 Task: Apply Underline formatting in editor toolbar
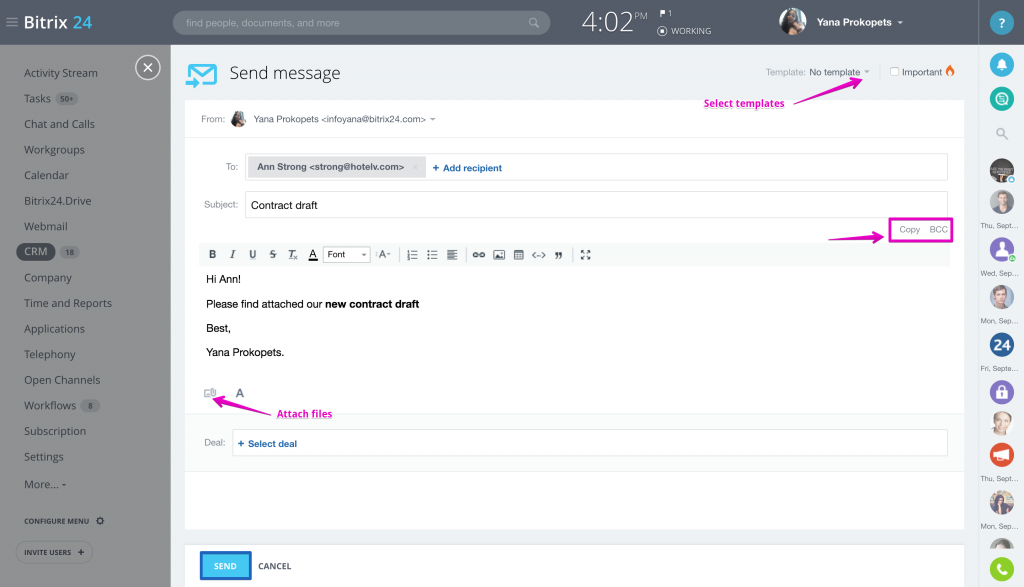pyautogui.click(x=253, y=255)
